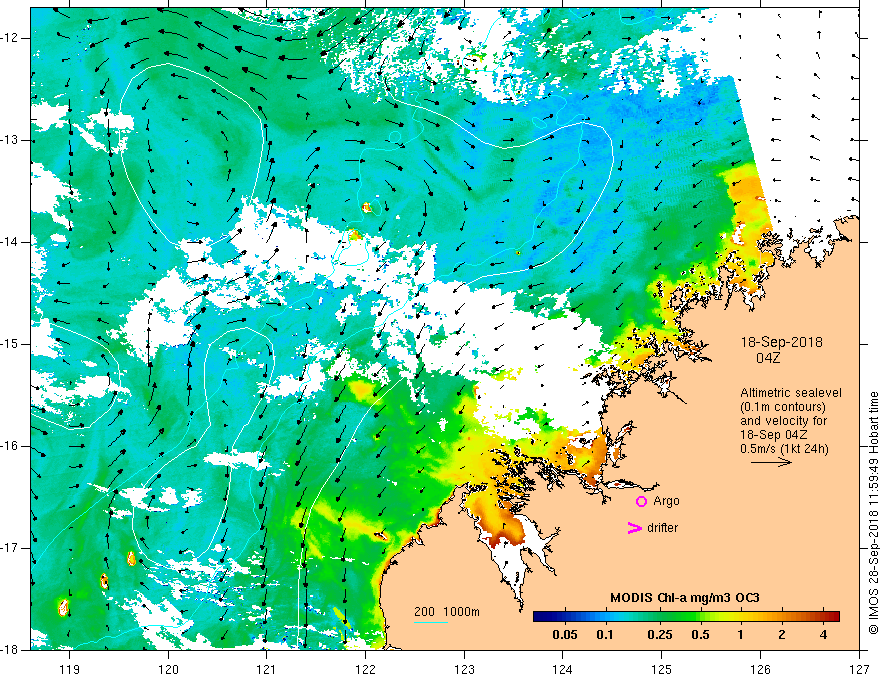The height and width of the screenshot is (680, 880).
Task: Click latitude axis label -13
Action: pos(11,140)
